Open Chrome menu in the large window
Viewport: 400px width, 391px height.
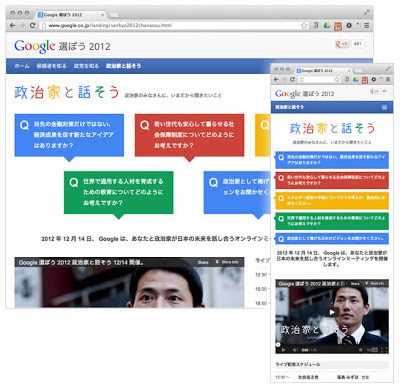click(x=367, y=25)
